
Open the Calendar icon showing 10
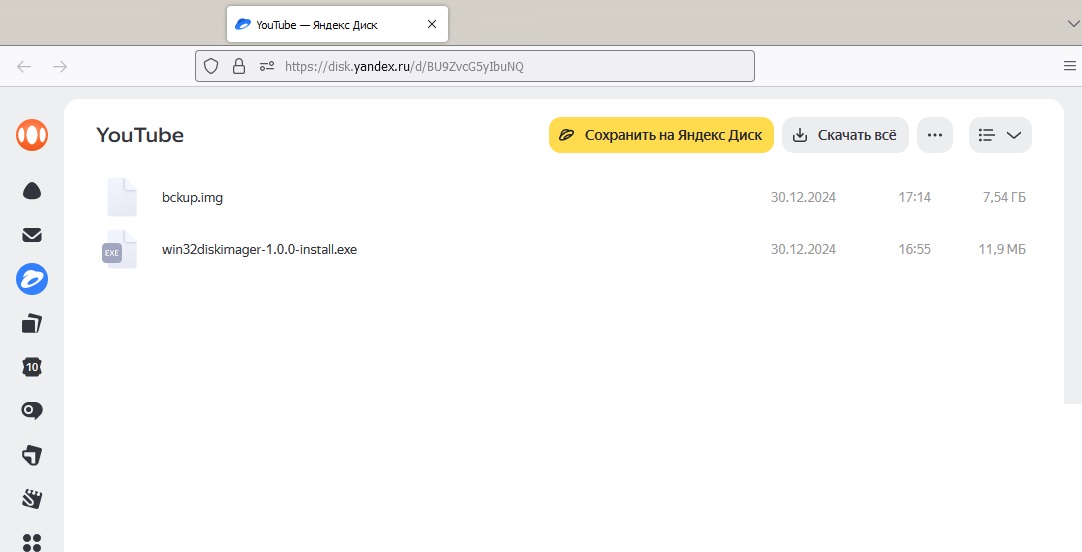(x=32, y=367)
